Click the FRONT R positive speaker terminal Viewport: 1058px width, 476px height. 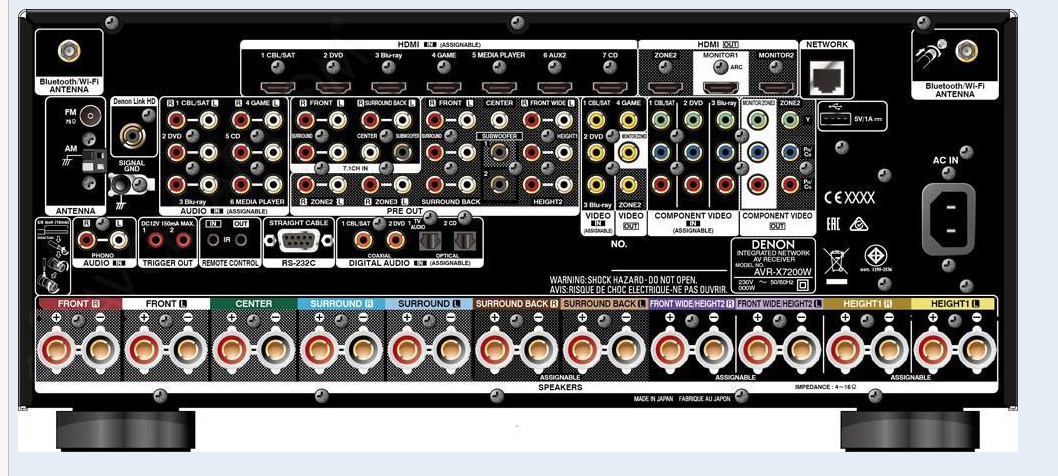pyautogui.click(x=55, y=350)
